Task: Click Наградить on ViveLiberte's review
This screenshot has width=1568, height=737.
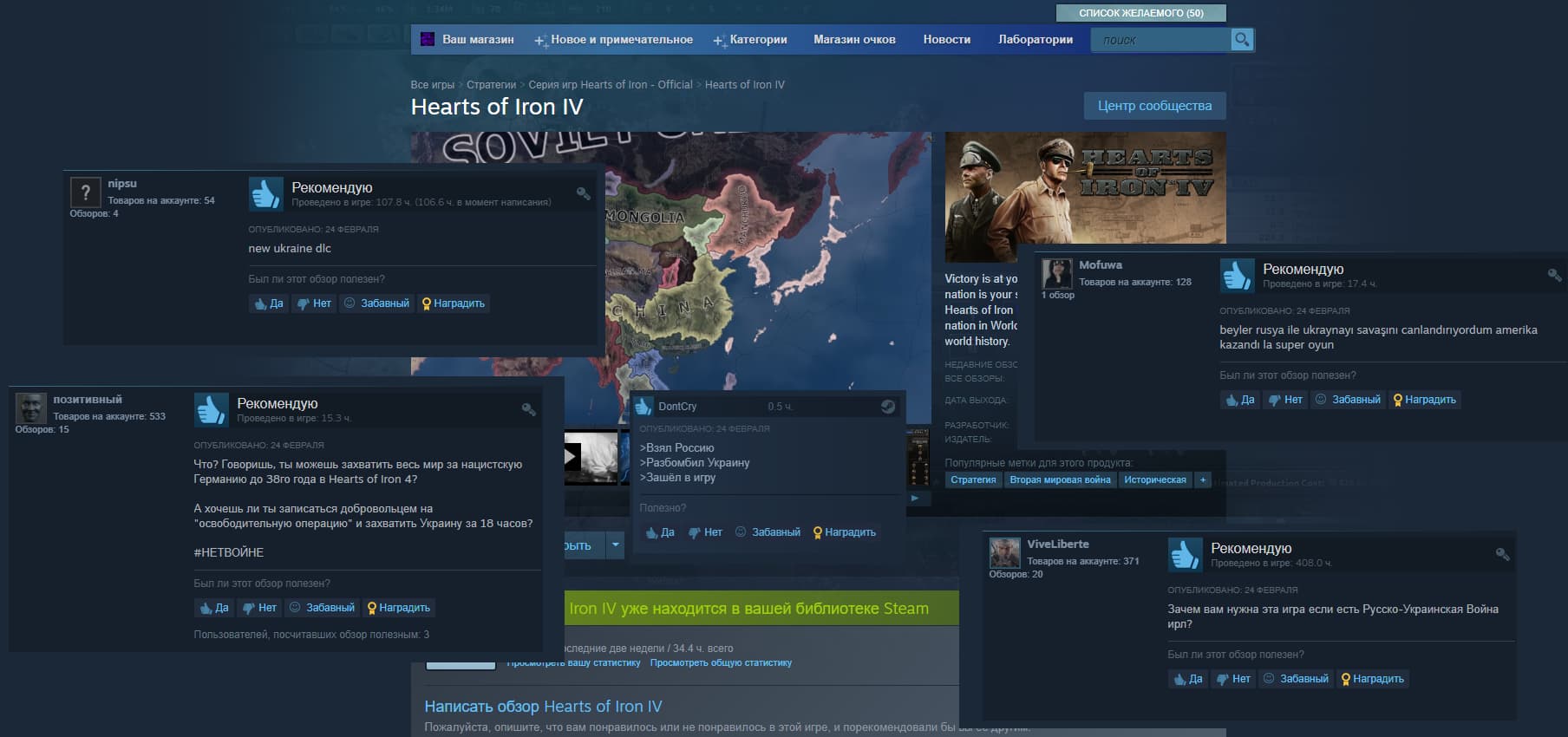Action: click(x=1372, y=679)
